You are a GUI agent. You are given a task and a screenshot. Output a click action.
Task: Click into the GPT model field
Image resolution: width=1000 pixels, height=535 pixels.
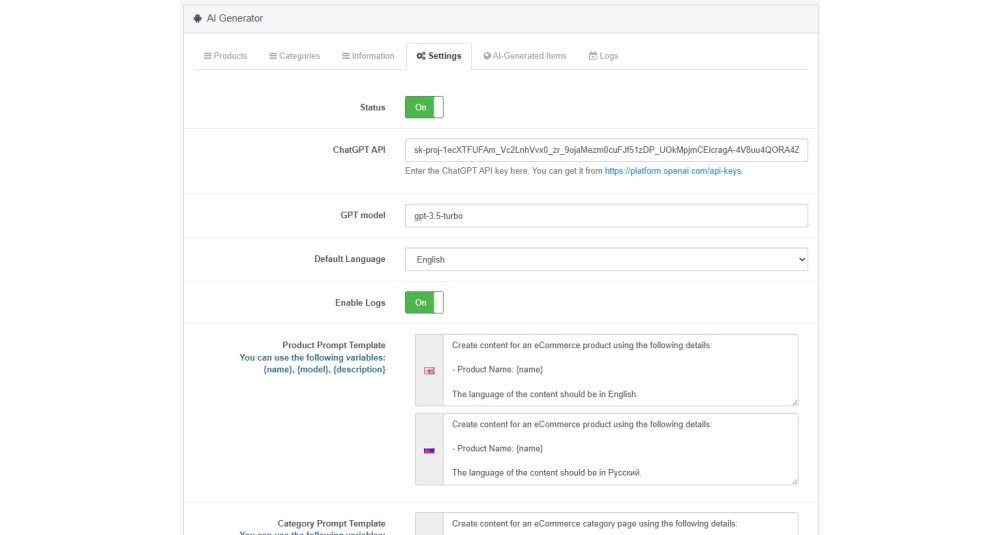[607, 216]
